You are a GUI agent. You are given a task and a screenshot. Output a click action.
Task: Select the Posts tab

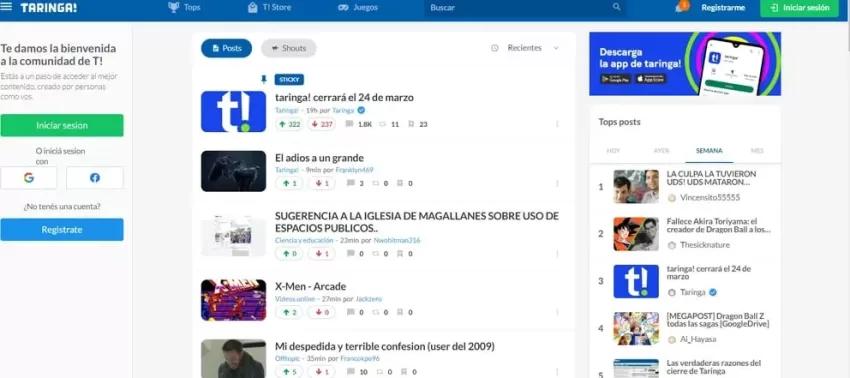227,48
